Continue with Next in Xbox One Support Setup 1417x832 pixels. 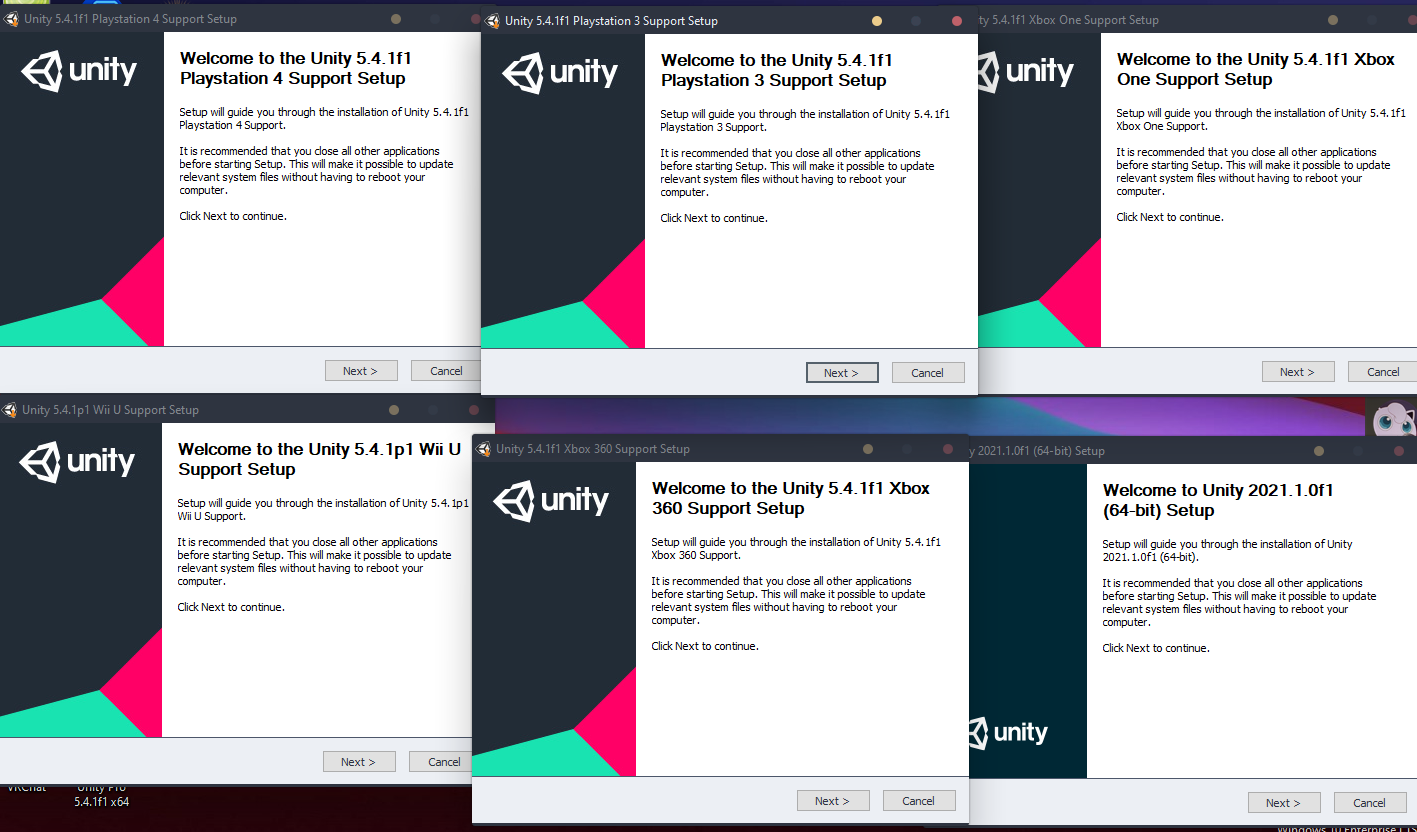click(1298, 372)
